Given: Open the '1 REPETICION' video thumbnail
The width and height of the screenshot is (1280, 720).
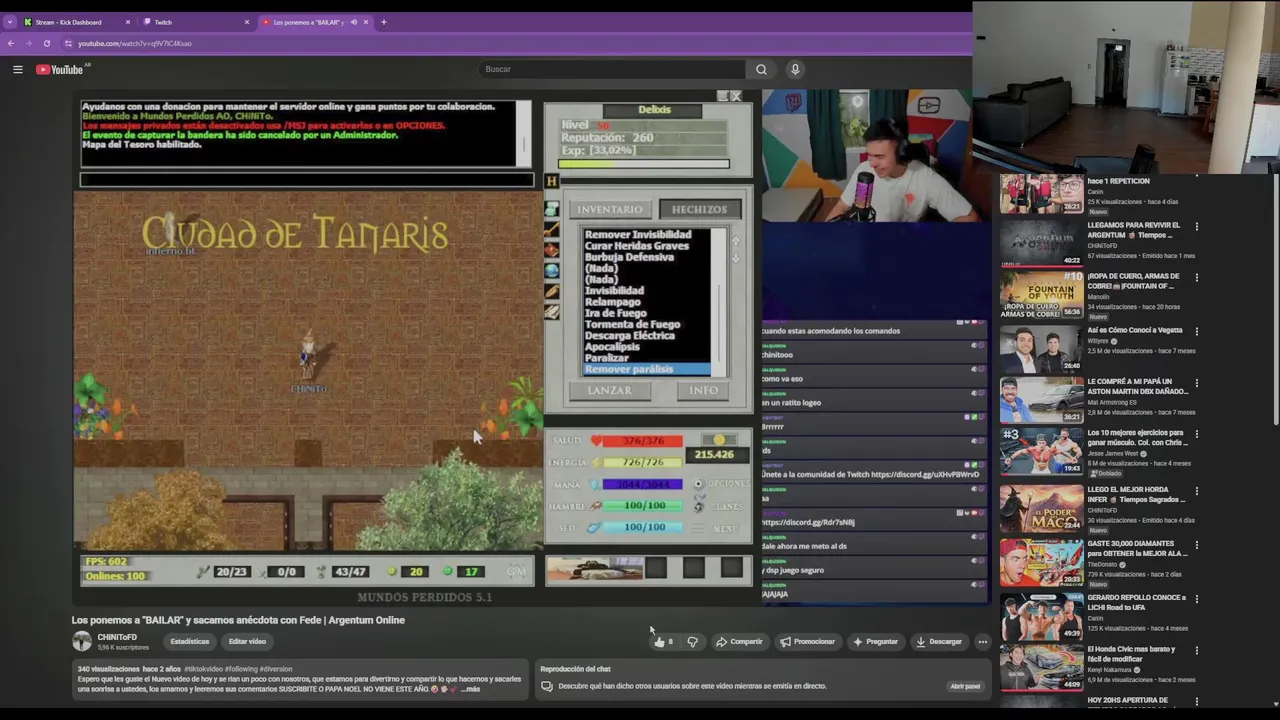Looking at the screenshot, I should 1041,194.
